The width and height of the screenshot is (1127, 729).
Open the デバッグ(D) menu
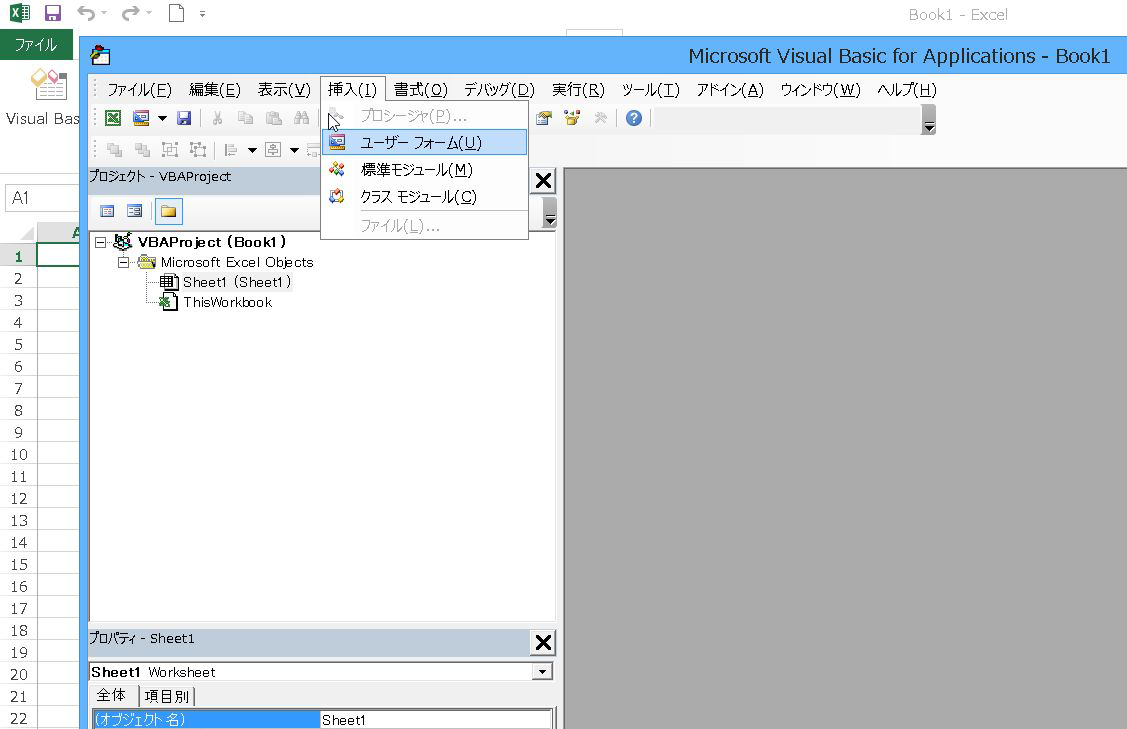pyautogui.click(x=499, y=90)
